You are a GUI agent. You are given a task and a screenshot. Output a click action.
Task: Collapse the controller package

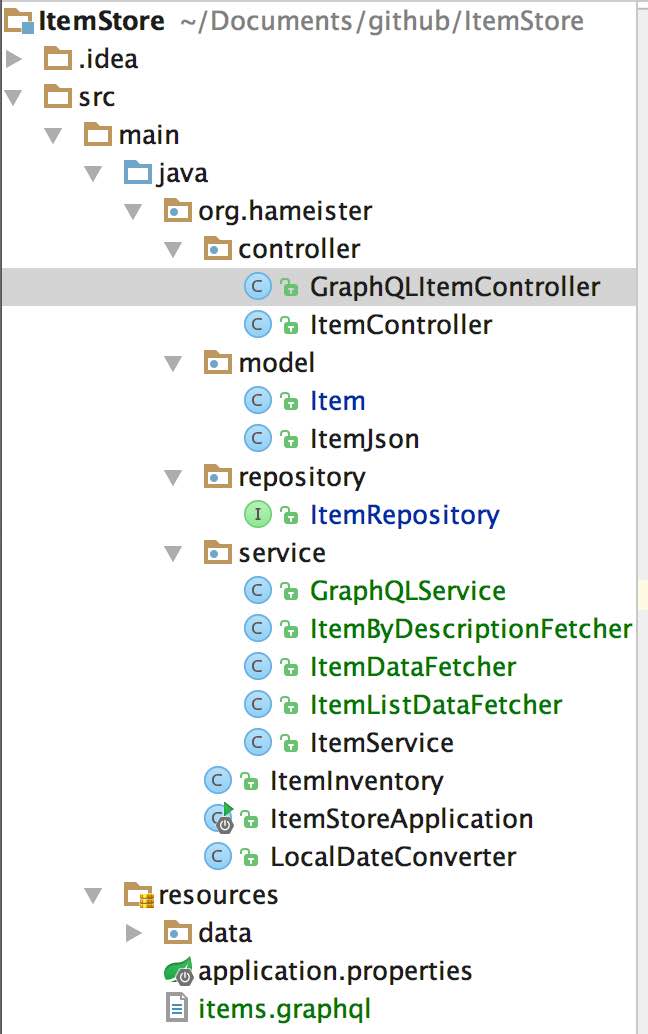tap(173, 249)
